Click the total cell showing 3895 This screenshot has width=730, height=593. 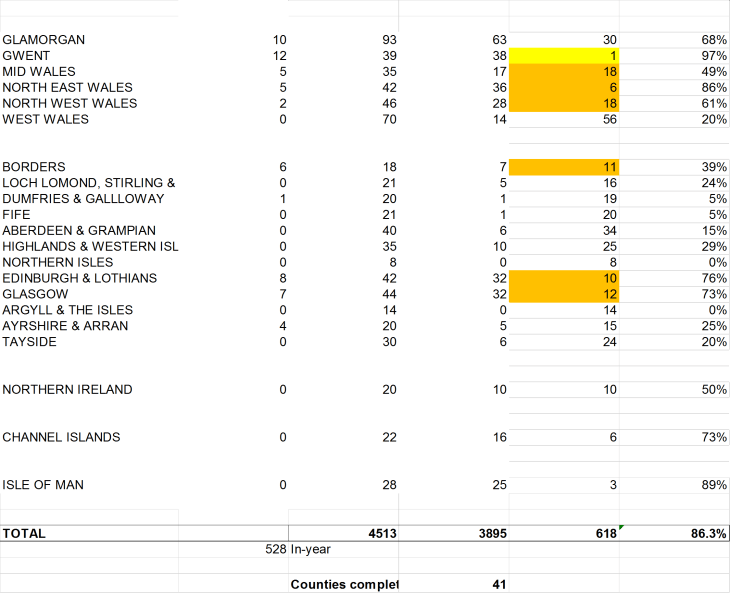click(x=454, y=534)
